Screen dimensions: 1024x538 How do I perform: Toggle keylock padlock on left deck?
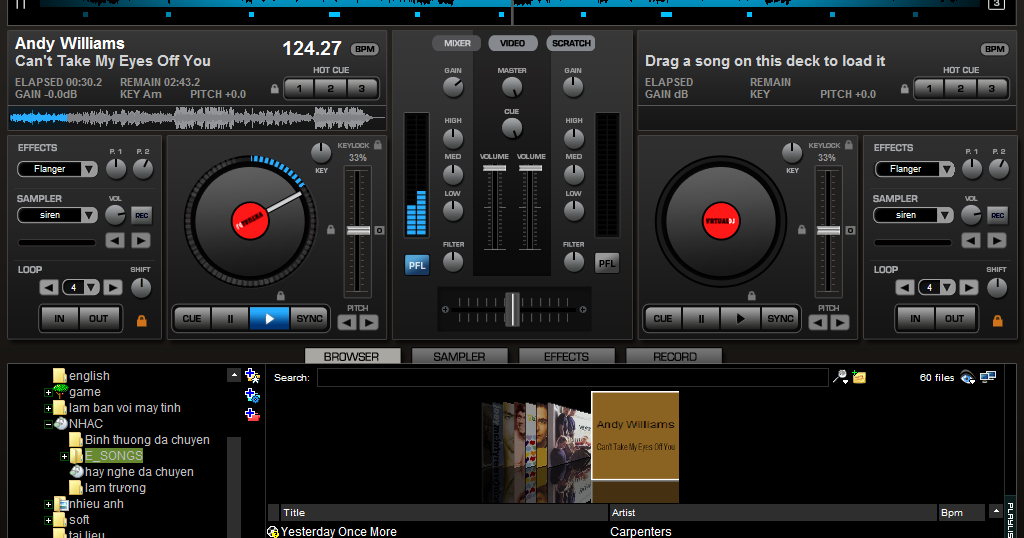(377, 145)
